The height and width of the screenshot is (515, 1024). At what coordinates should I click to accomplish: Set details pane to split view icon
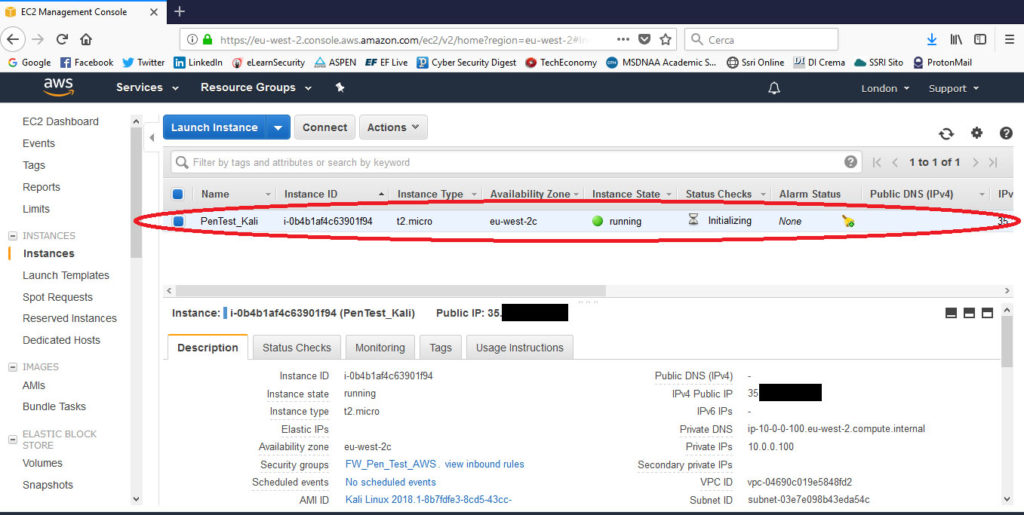(969, 313)
